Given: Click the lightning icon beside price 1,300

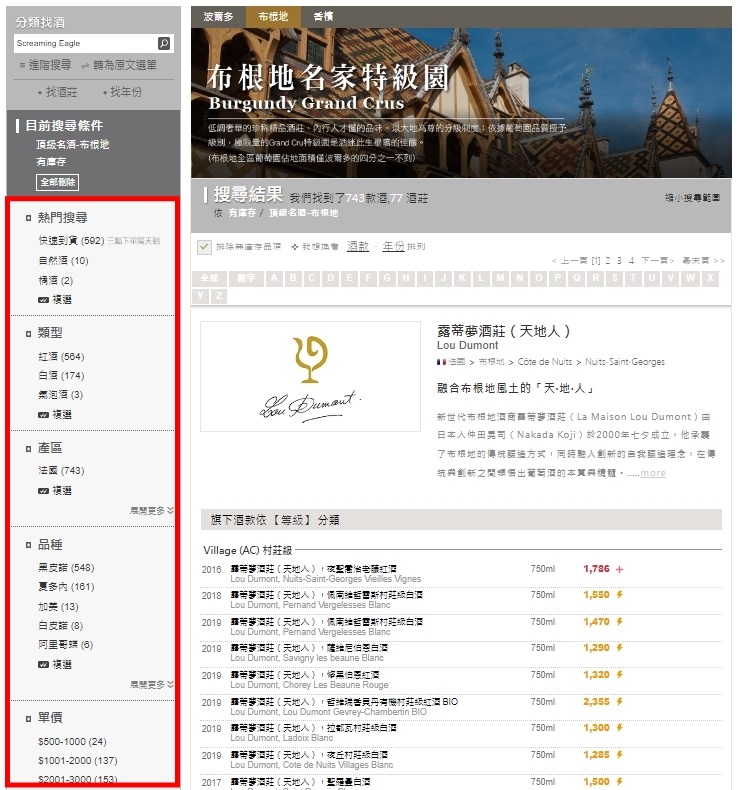Looking at the screenshot, I should [620, 728].
